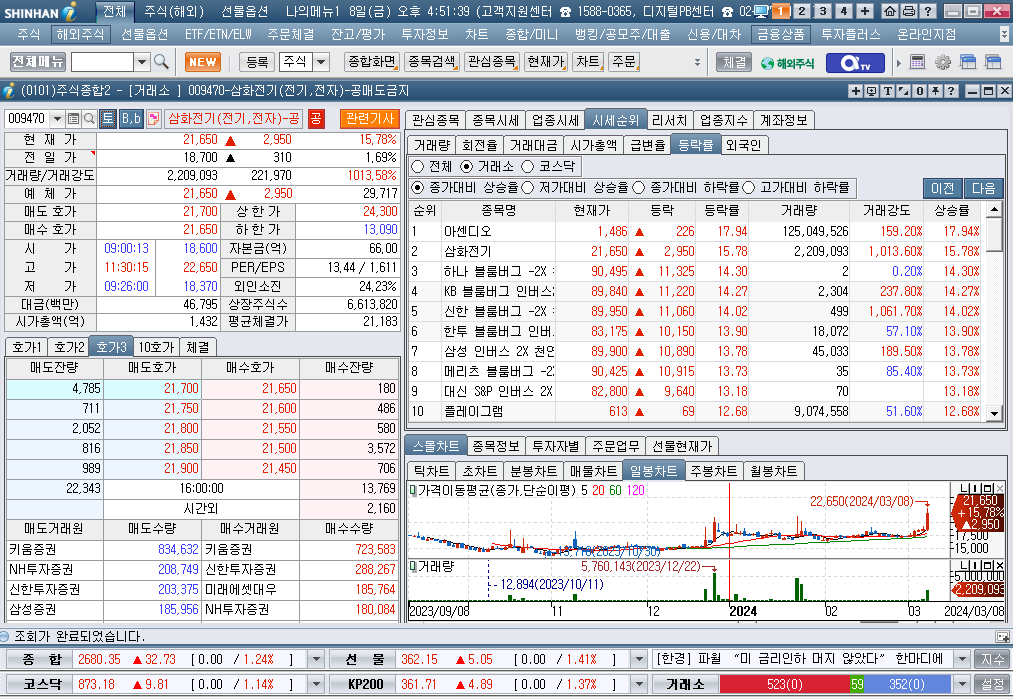Click the B,b icon button
The width and height of the screenshot is (1013, 699).
[131, 118]
